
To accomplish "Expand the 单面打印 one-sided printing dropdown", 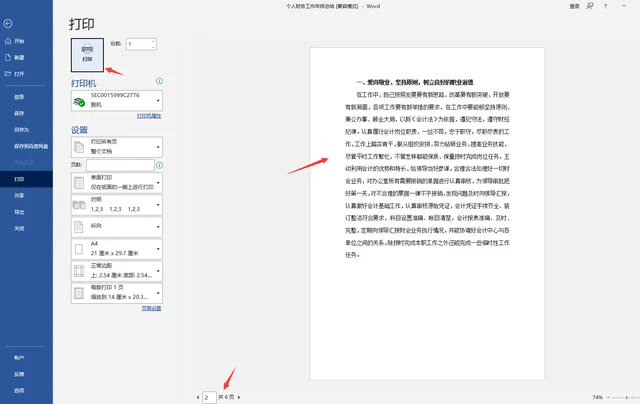I will pos(117,182).
